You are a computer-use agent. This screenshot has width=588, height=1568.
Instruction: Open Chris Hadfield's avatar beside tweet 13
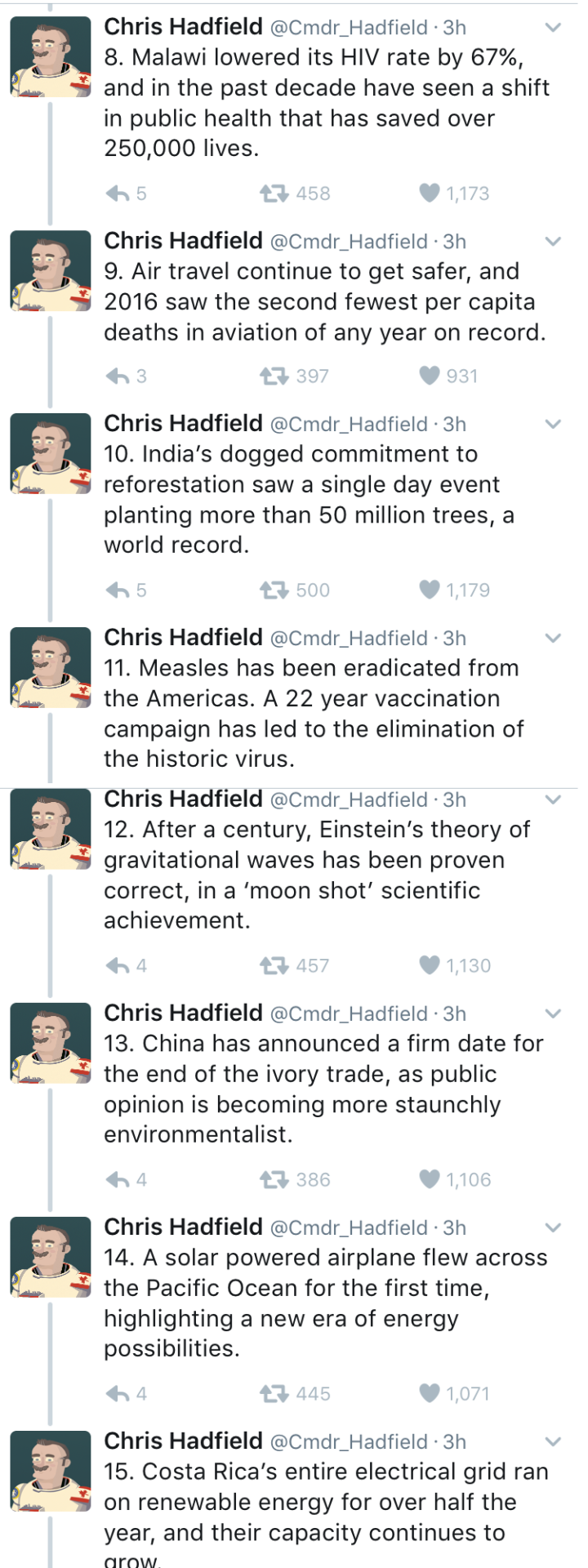tap(51, 1043)
